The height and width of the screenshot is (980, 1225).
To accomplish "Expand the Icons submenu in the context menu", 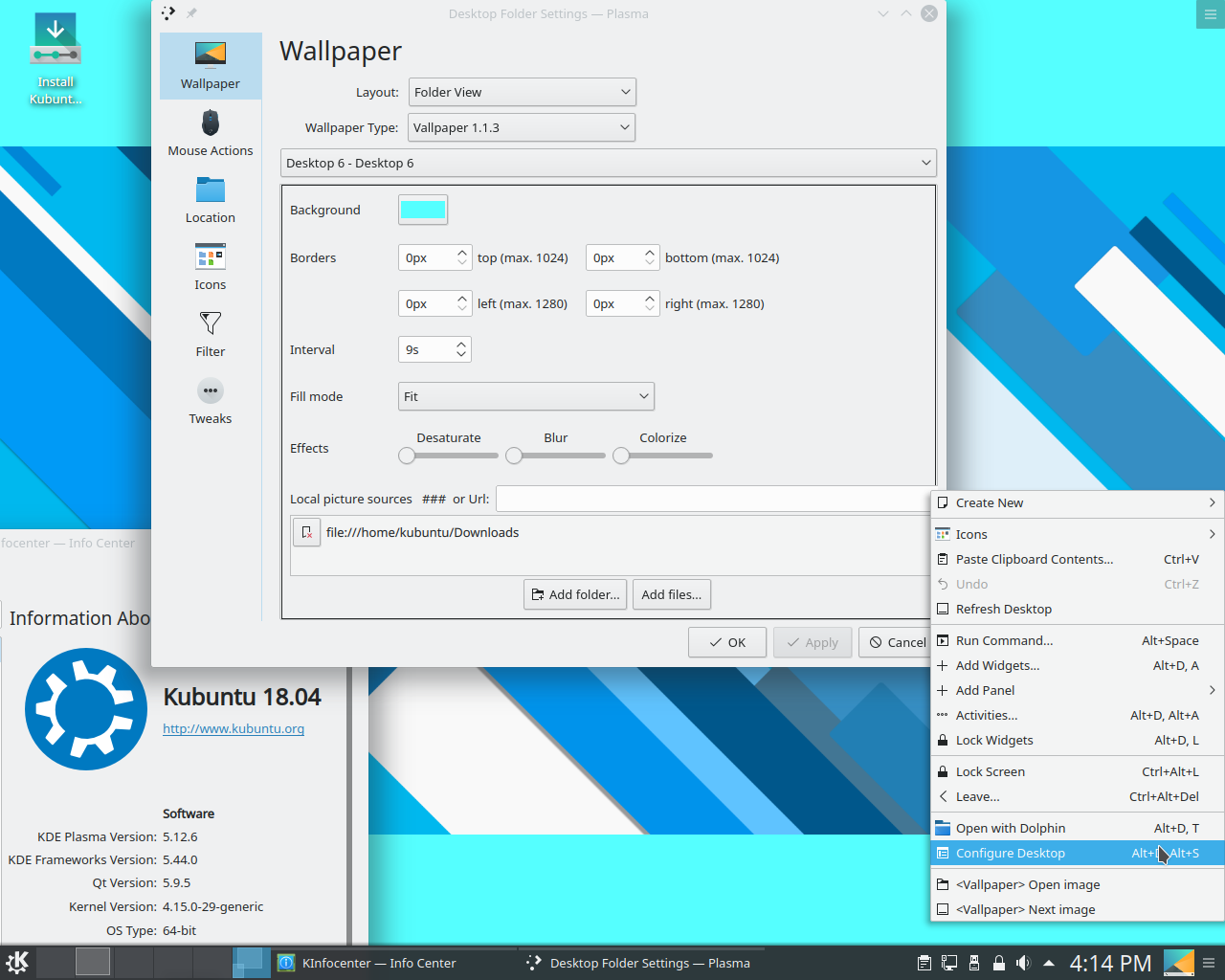I will (x=1078, y=534).
